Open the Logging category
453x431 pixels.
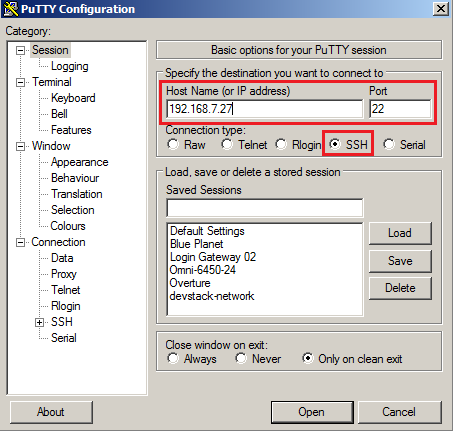tap(69, 66)
